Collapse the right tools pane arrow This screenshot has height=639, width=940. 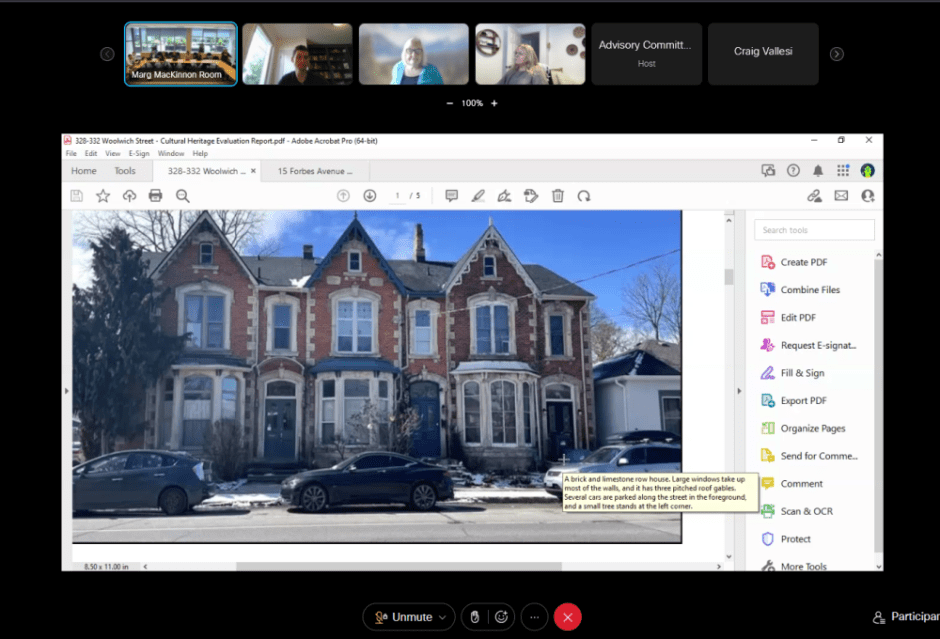pyautogui.click(x=739, y=391)
